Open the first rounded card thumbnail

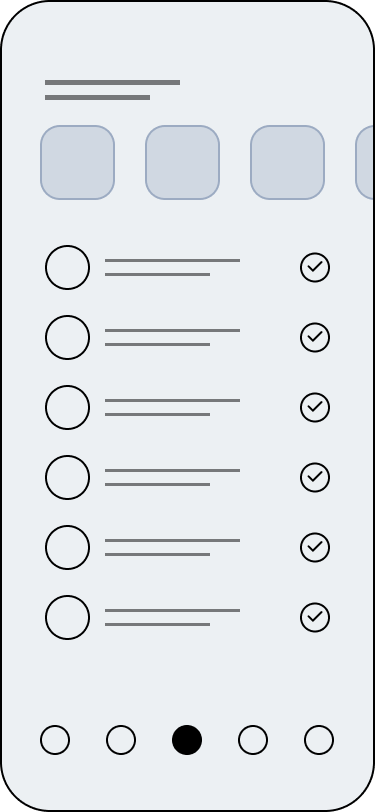click(78, 163)
